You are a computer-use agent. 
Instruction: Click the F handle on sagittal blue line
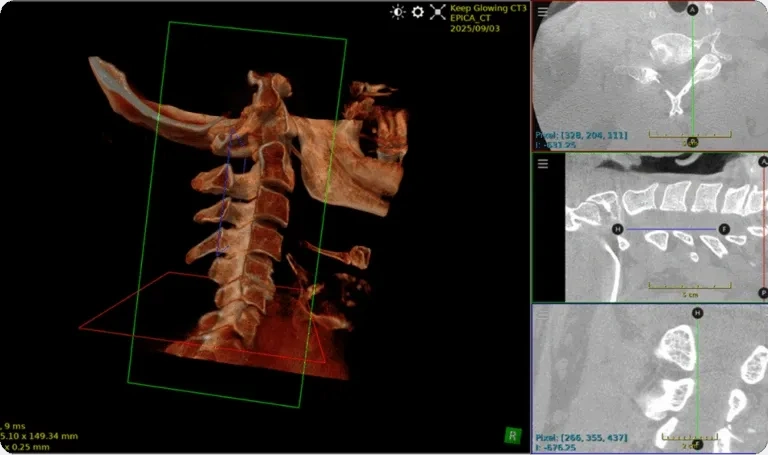pos(725,229)
